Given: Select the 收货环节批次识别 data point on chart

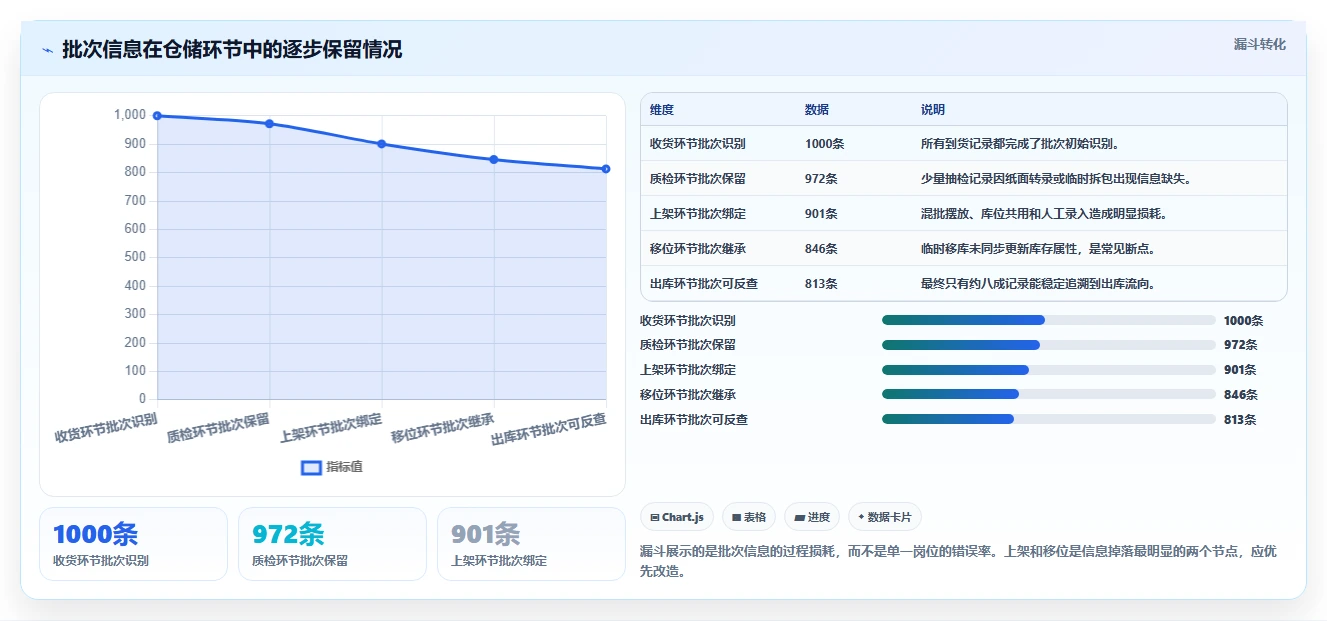Looking at the screenshot, I should (x=157, y=116).
